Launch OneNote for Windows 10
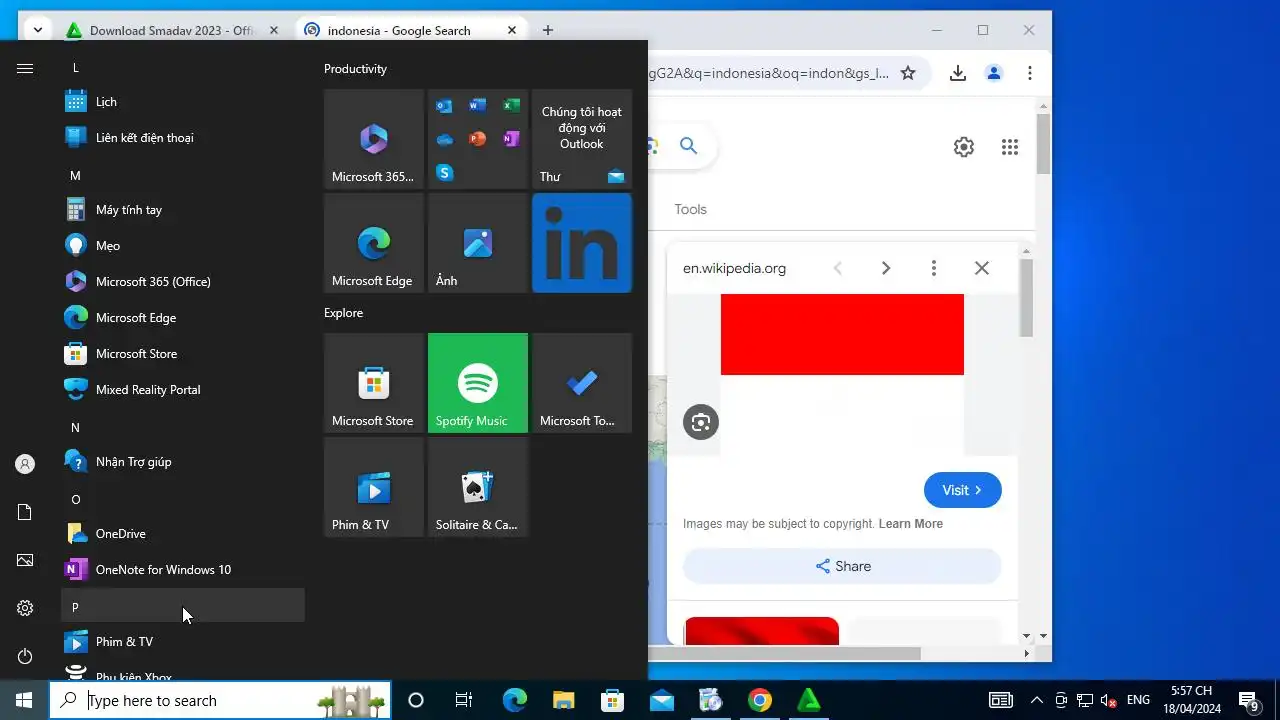The width and height of the screenshot is (1280, 720). point(183,570)
